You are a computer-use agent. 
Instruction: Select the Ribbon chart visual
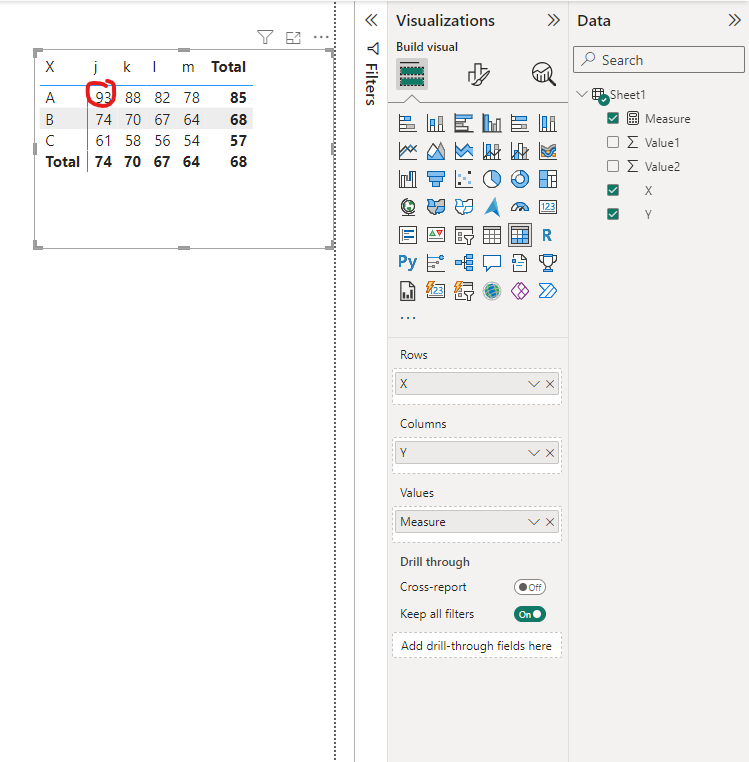click(548, 151)
